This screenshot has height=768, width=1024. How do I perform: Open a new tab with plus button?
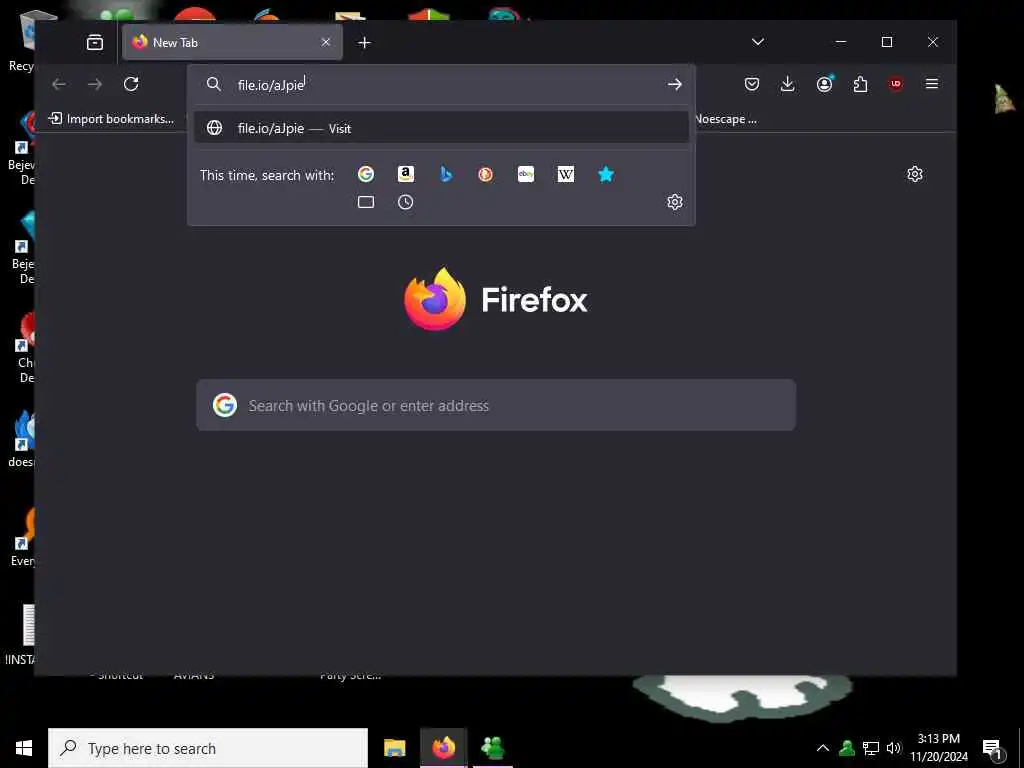tap(364, 42)
